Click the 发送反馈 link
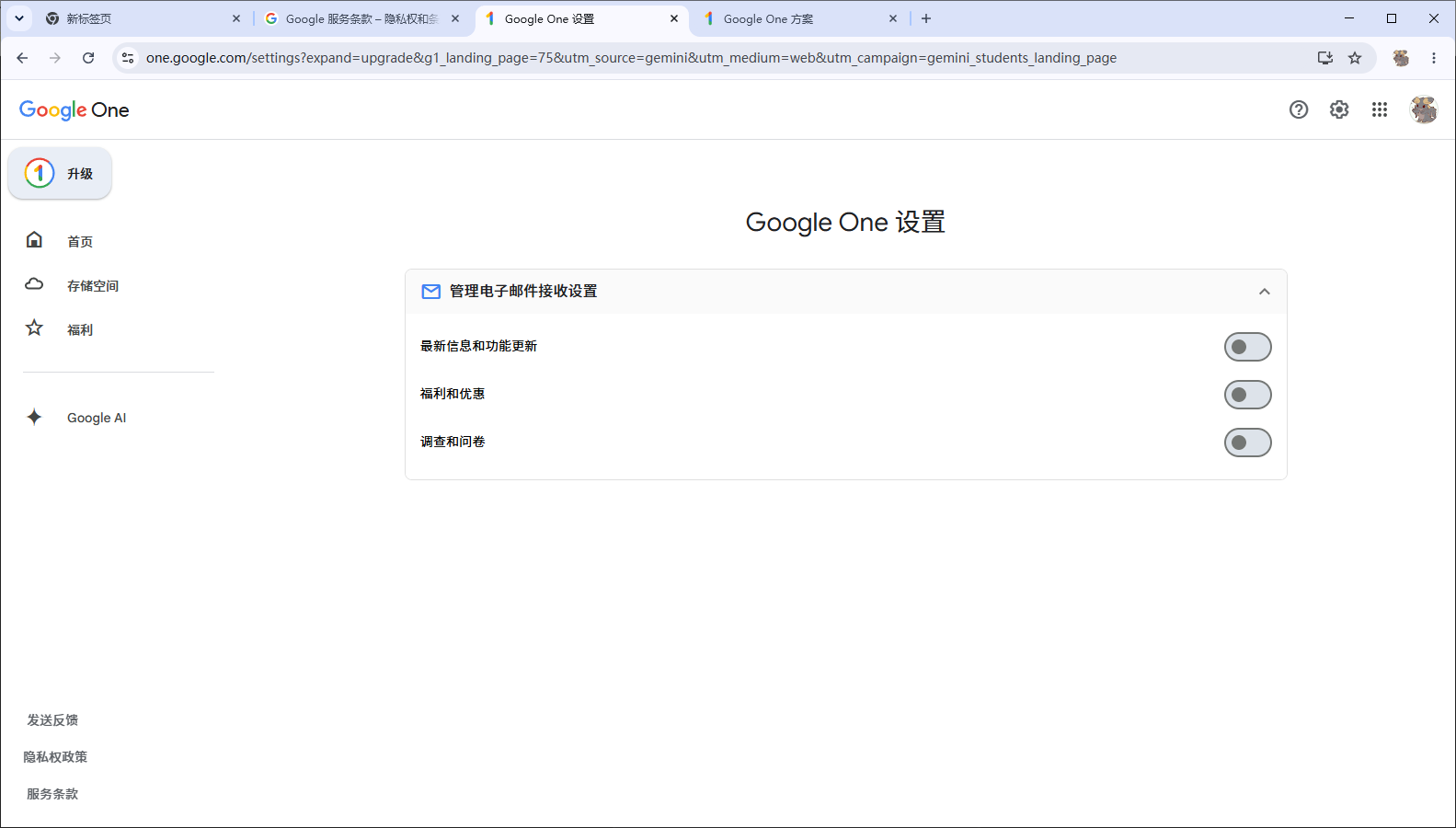 click(x=52, y=720)
